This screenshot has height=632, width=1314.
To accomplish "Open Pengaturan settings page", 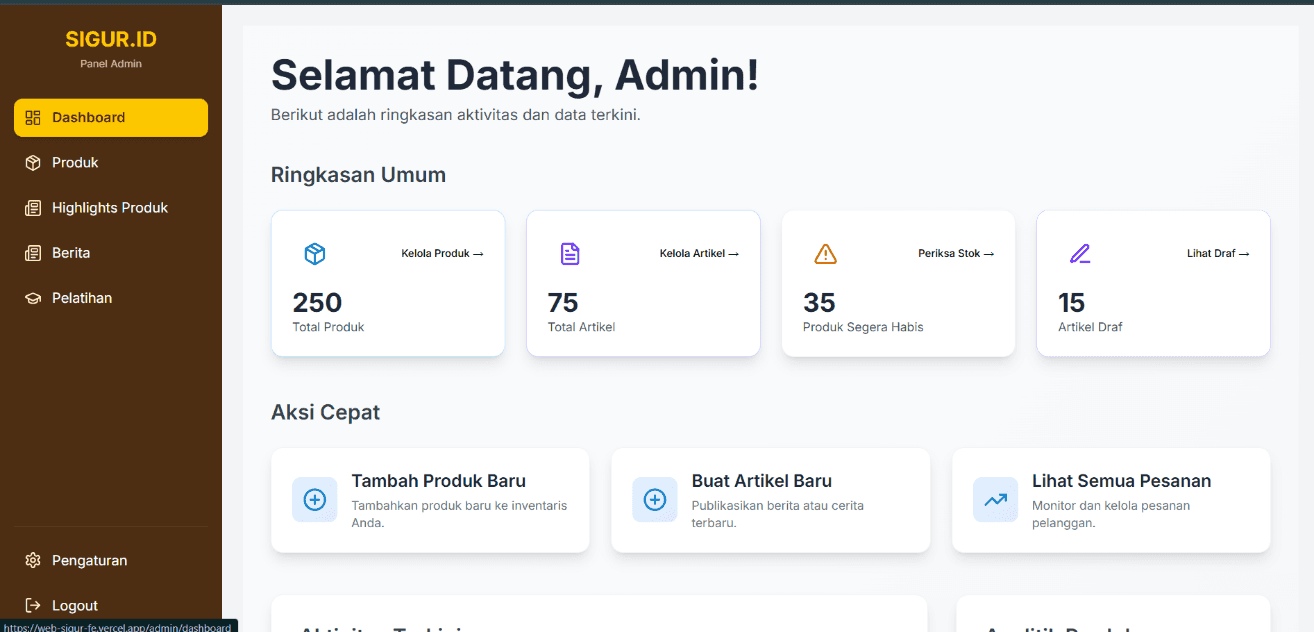I will pyautogui.click(x=111, y=560).
